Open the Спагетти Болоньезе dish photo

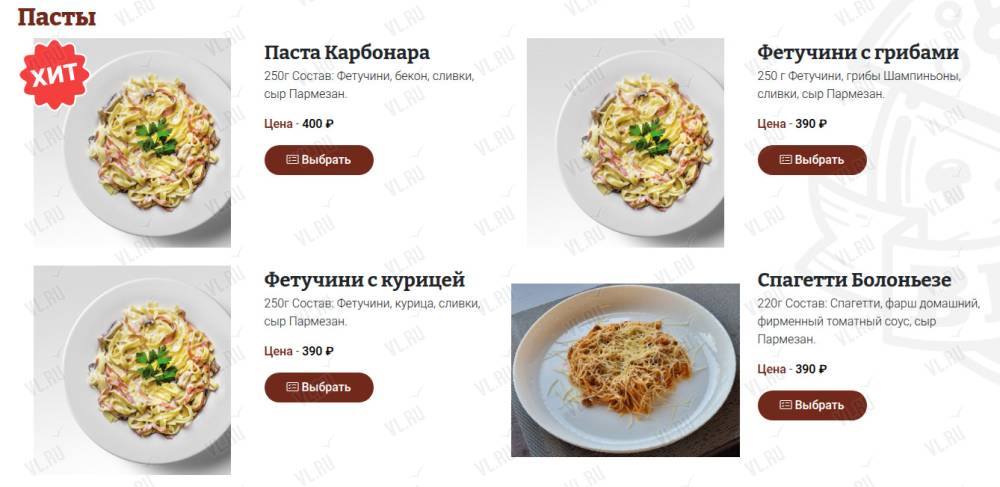pyautogui.click(x=625, y=370)
